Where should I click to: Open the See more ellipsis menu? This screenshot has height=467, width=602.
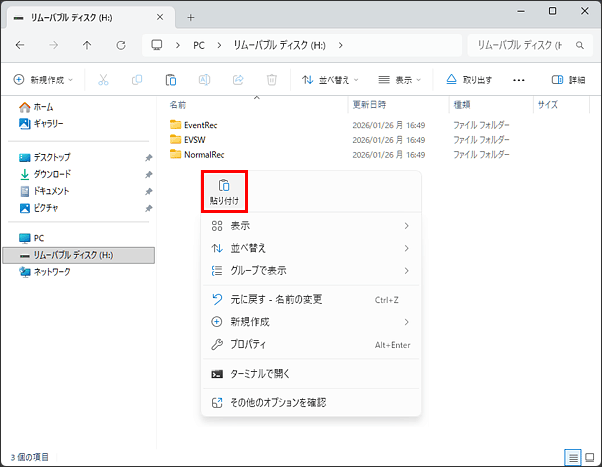pos(518,79)
